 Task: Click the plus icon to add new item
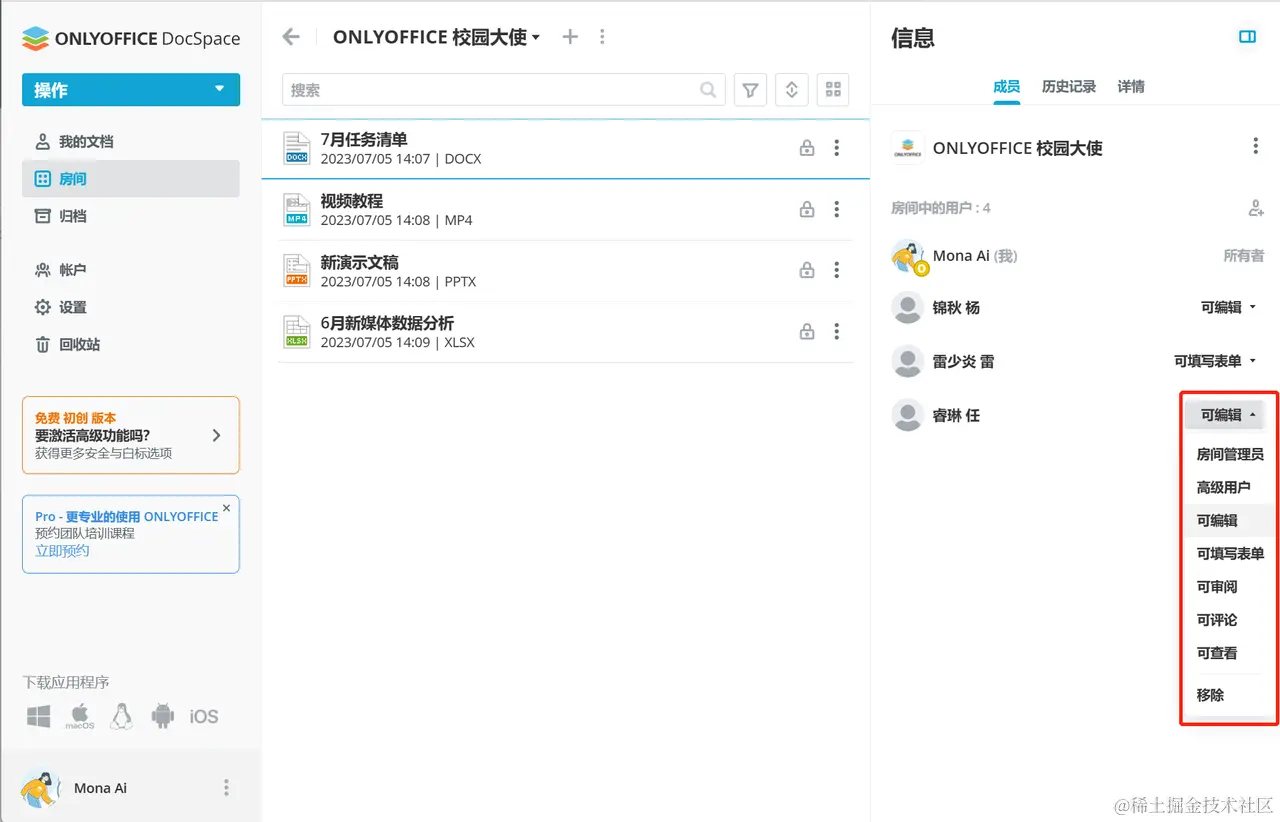(x=570, y=37)
